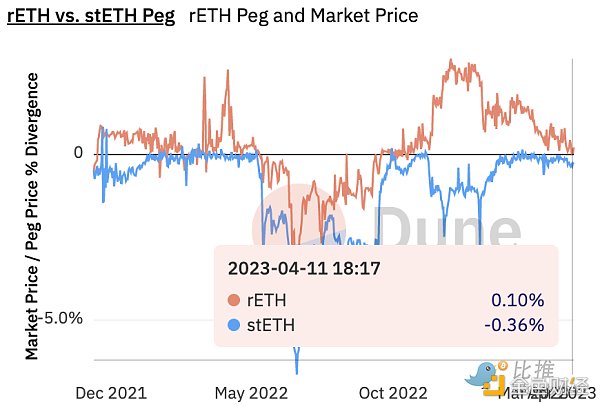The width and height of the screenshot is (600, 407).
Task: Click the vertical y-axis title text
Action: [33, 215]
